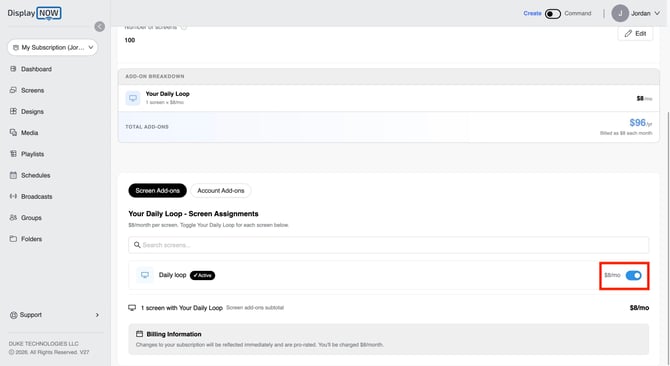The height and width of the screenshot is (366, 670).
Task: Click the Search screens input field
Action: point(388,245)
